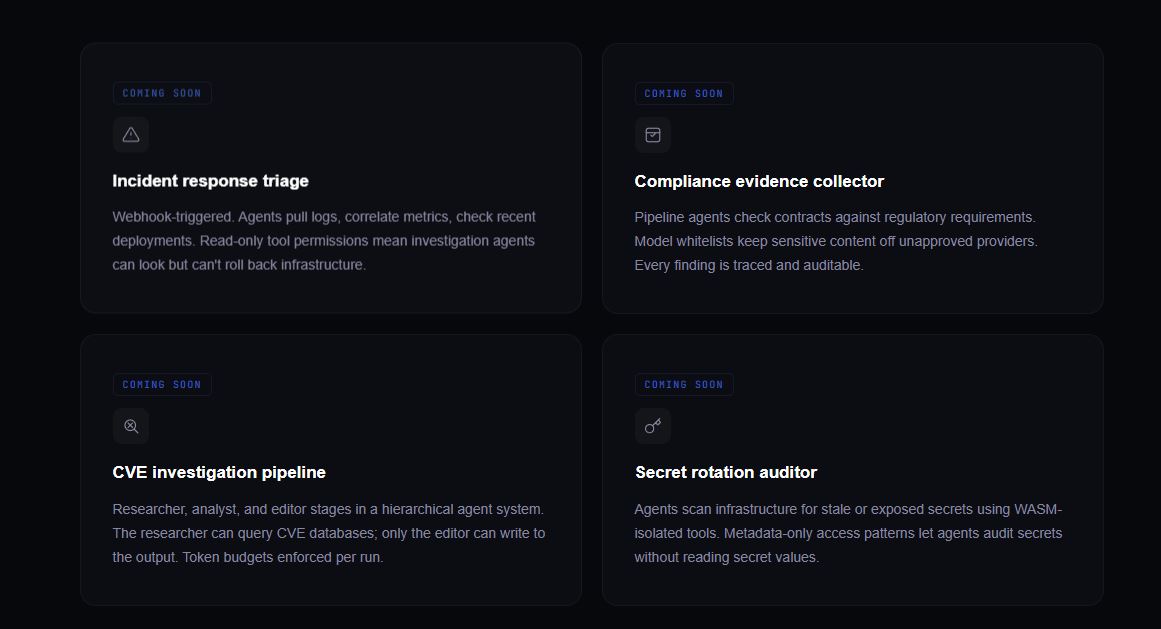Open the Compliance evidence collector heading

pos(759,181)
